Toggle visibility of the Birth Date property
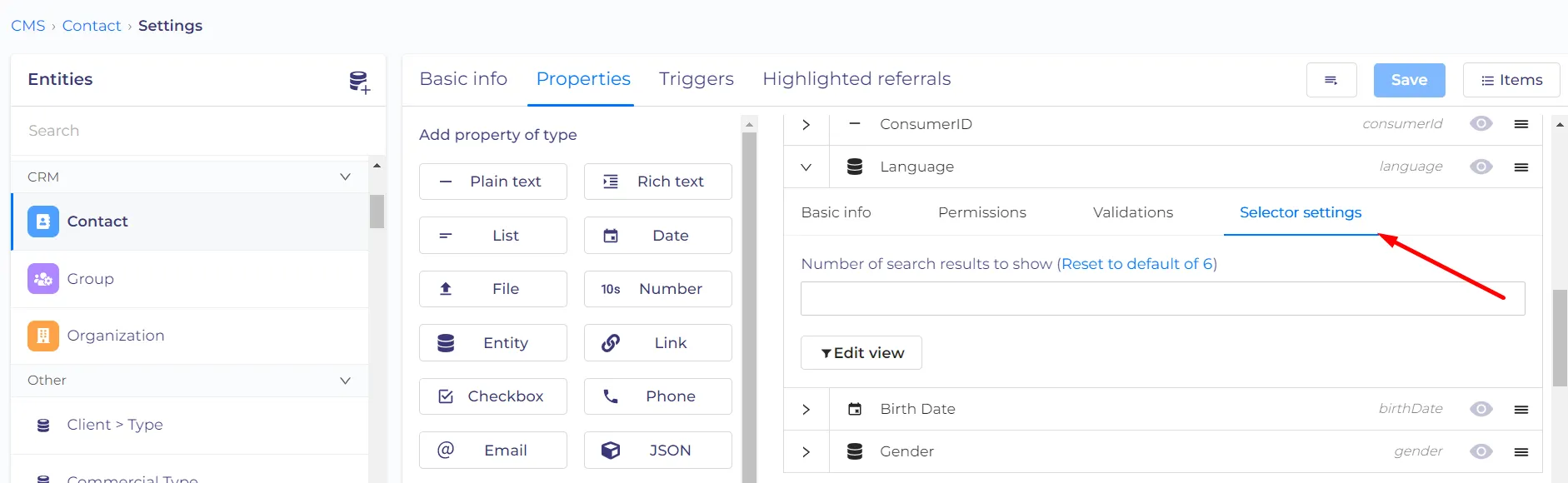 (1481, 409)
